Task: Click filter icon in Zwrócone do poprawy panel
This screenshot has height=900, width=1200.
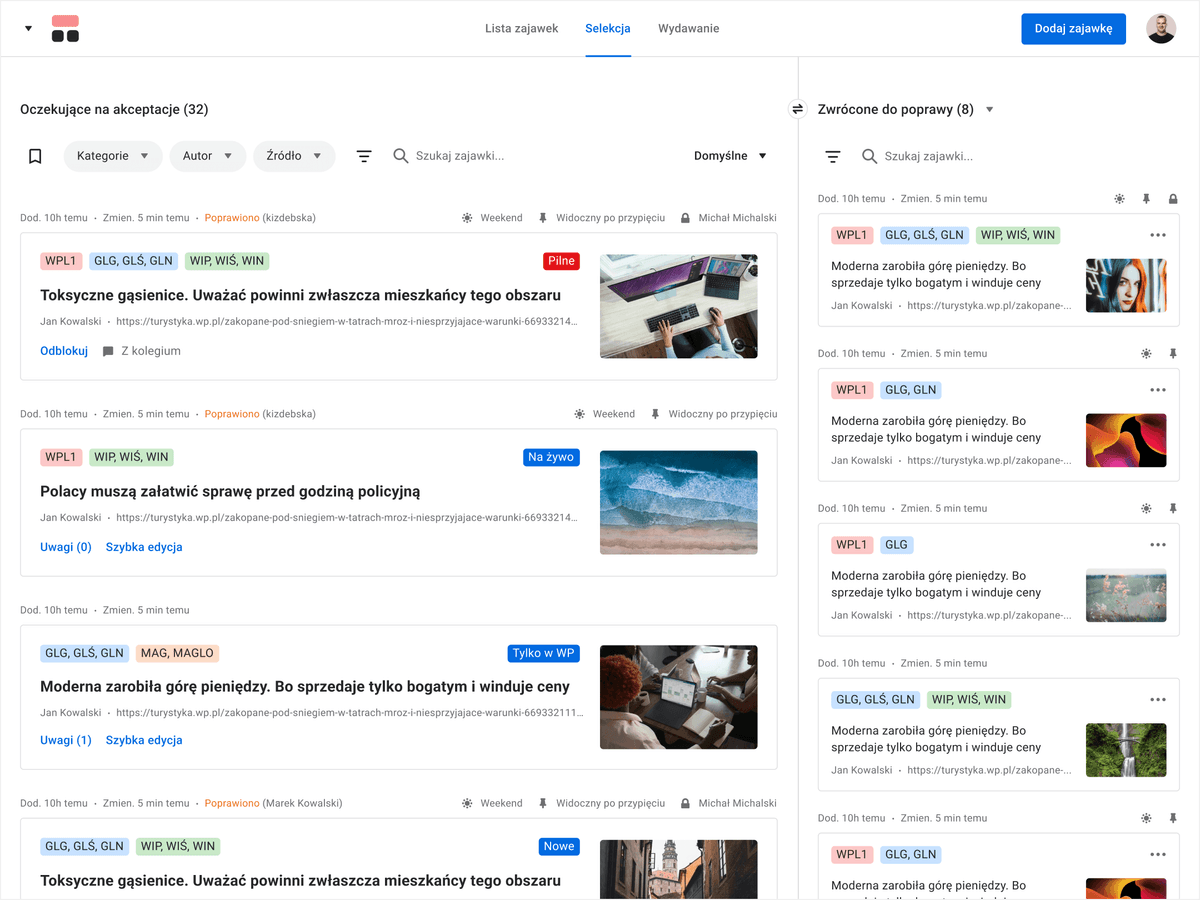Action: (833, 156)
